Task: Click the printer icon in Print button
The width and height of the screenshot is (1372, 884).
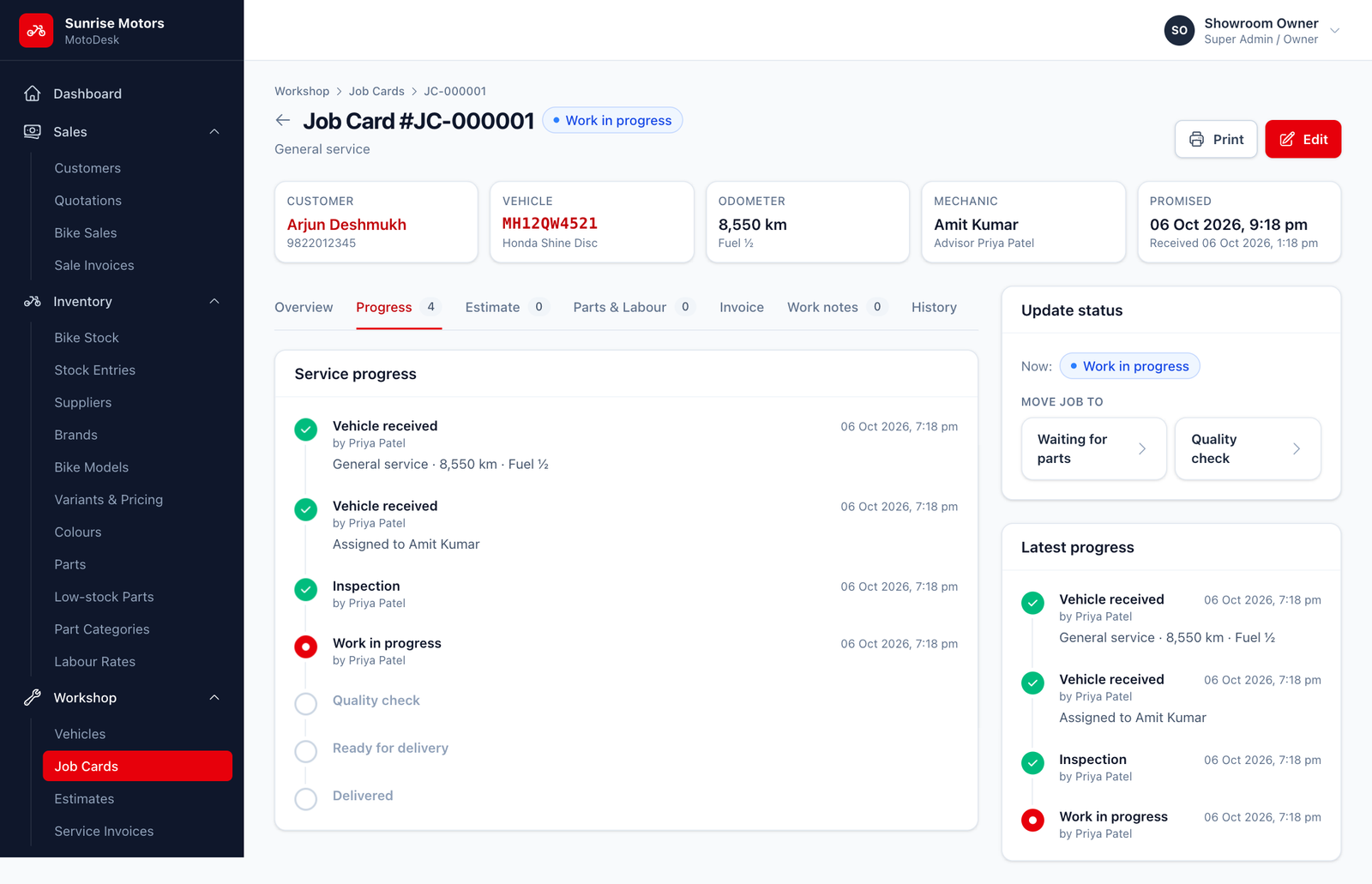Action: coord(1196,139)
